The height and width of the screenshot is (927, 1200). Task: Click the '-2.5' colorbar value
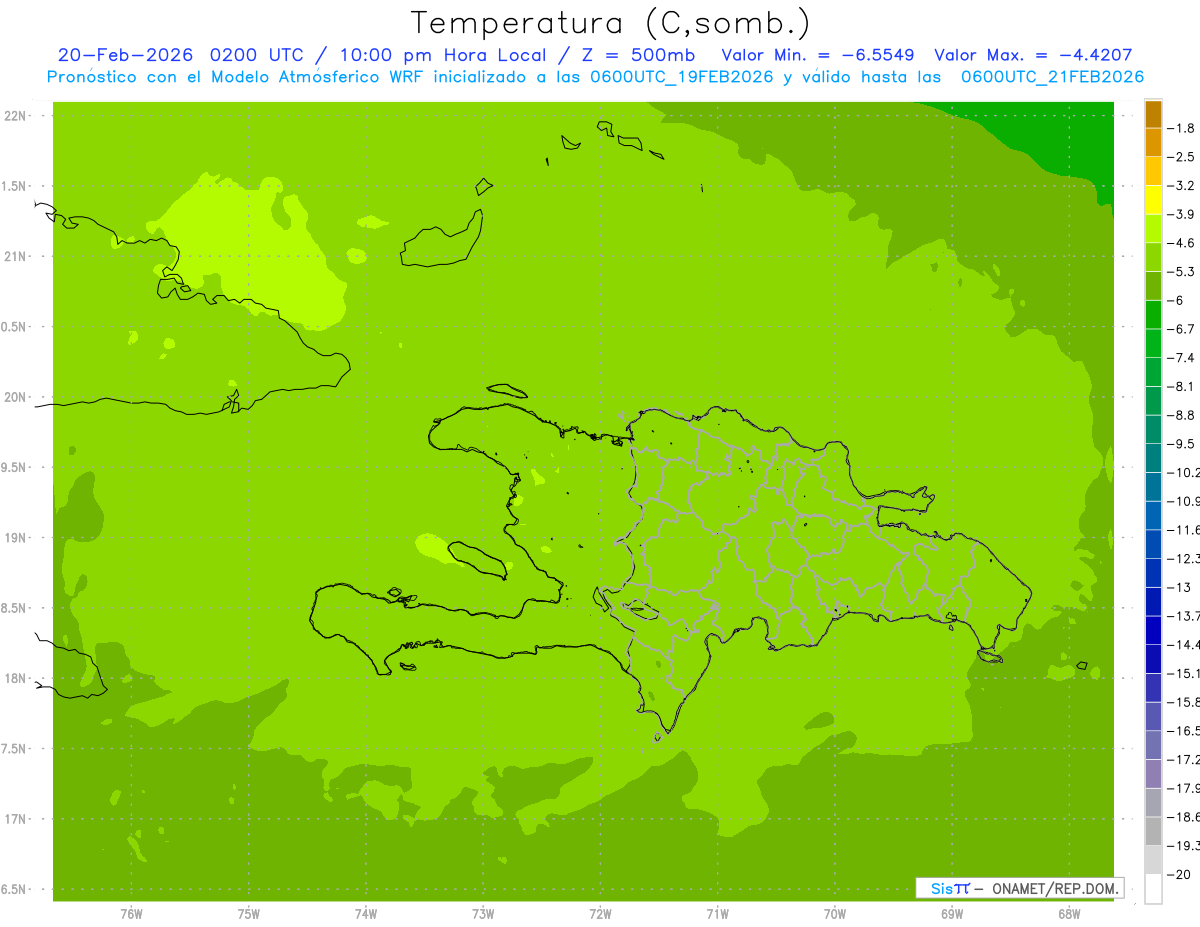[1182, 157]
